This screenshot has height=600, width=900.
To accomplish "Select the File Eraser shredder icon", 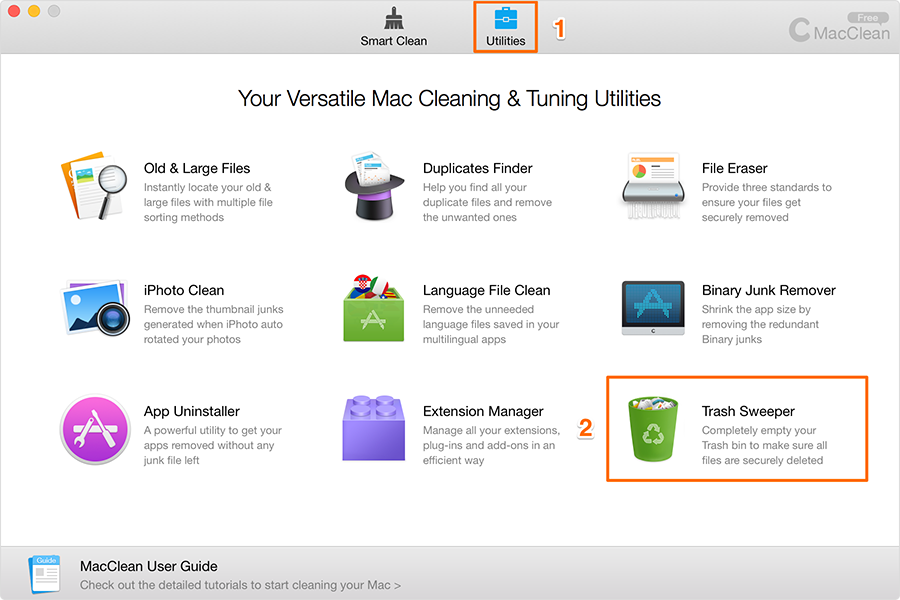I will [653, 185].
